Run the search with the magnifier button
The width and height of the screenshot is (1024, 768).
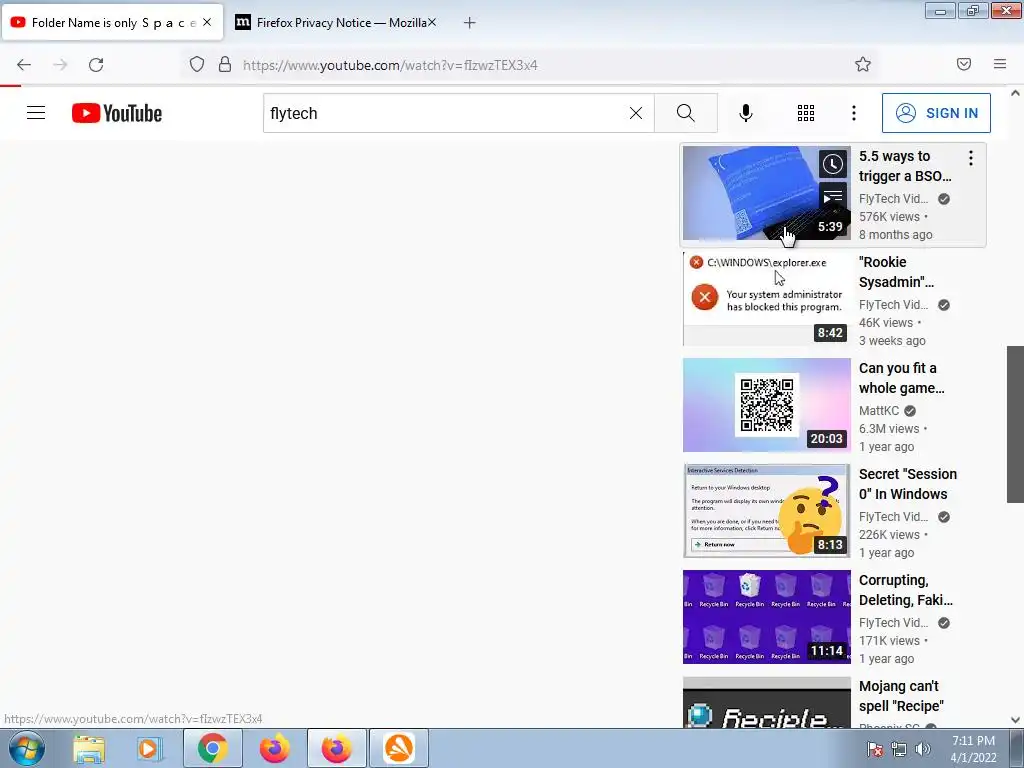coord(686,113)
